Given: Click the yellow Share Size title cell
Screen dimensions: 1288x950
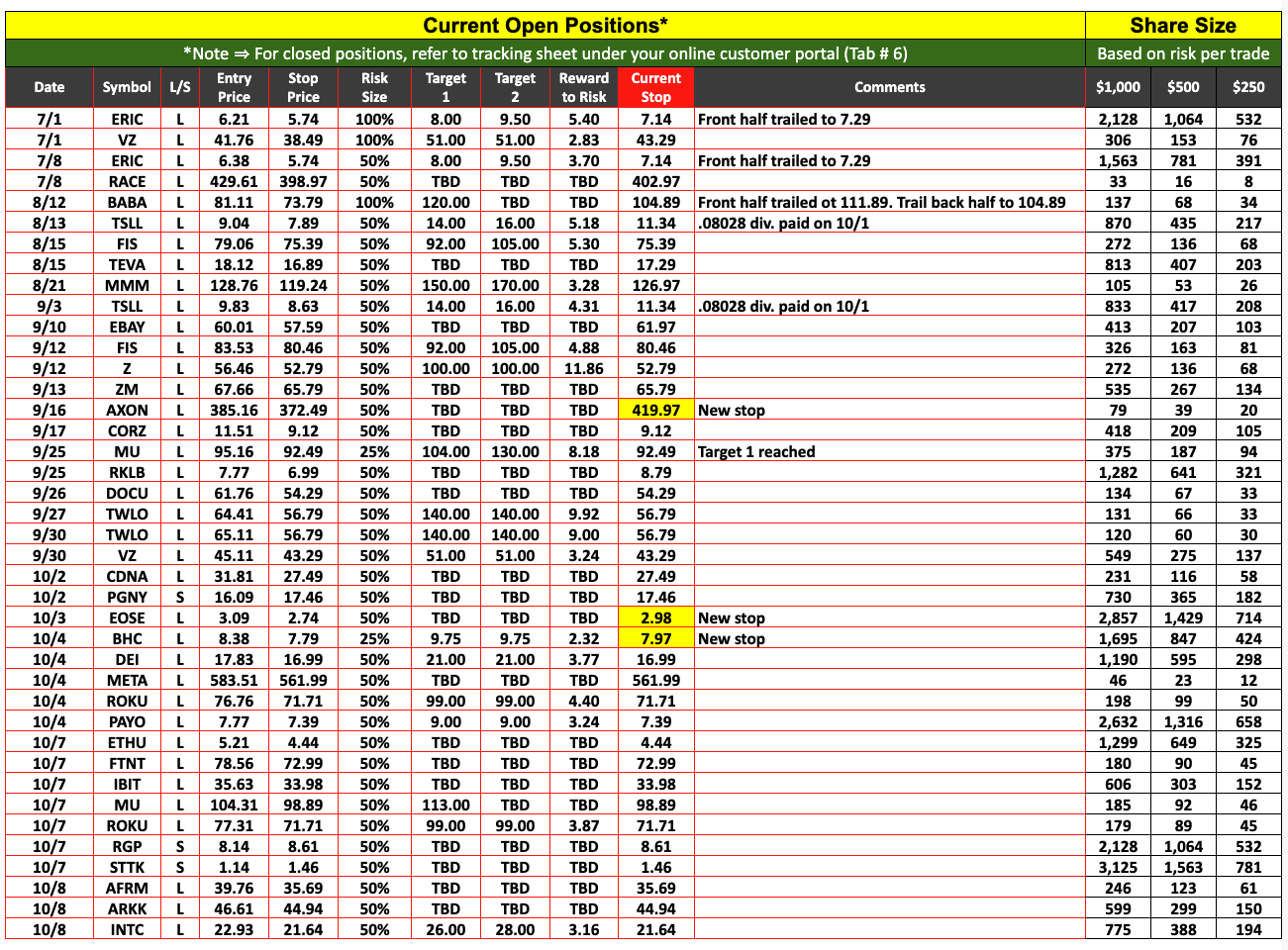Looking at the screenshot, I should click(x=1183, y=26).
